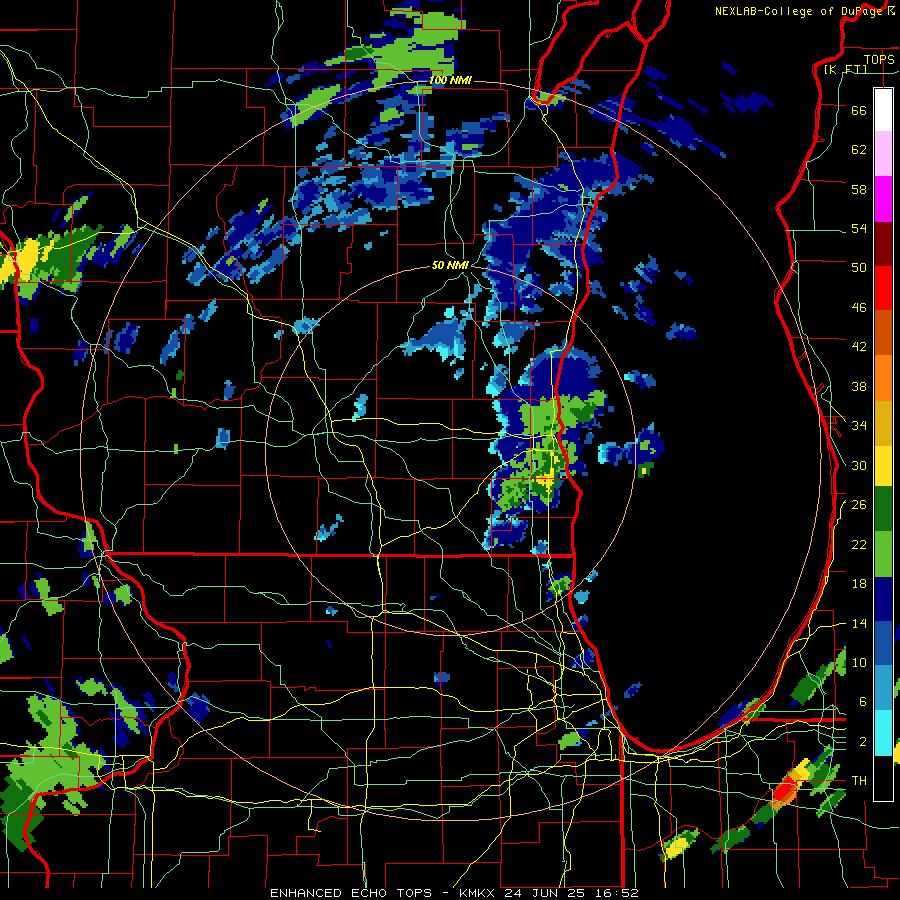Viewport: 900px width, 900px height.
Task: Click the '10' legend value
Action: (x=859, y=663)
